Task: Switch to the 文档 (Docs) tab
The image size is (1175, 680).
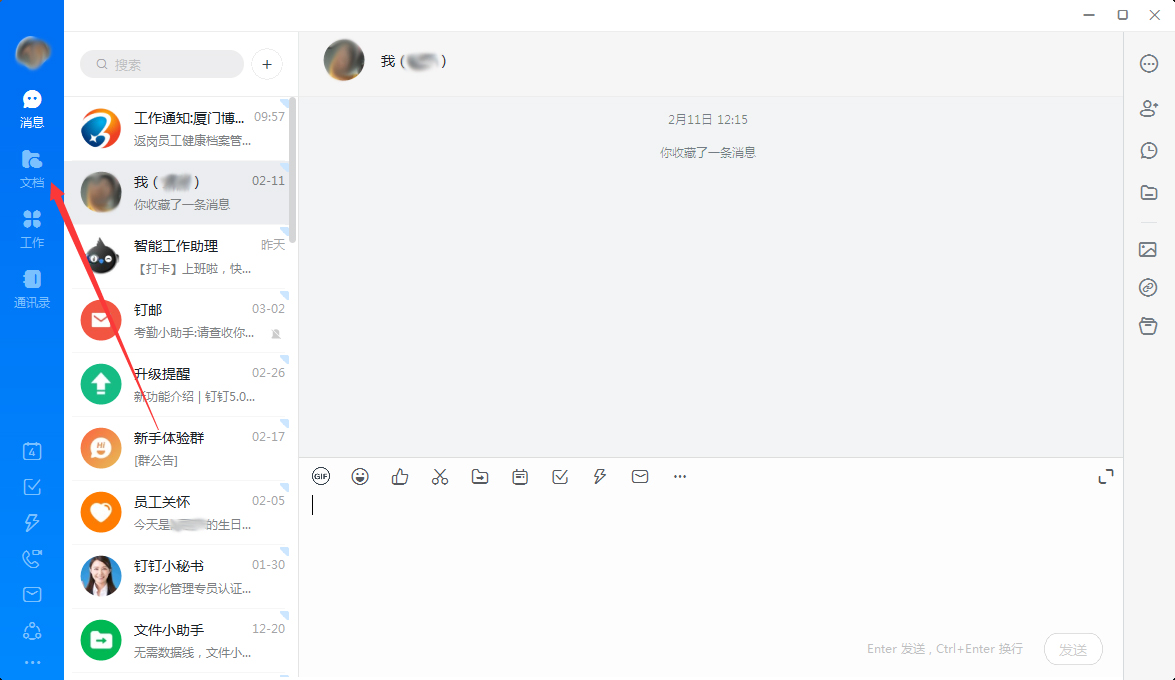Action: coord(31,168)
